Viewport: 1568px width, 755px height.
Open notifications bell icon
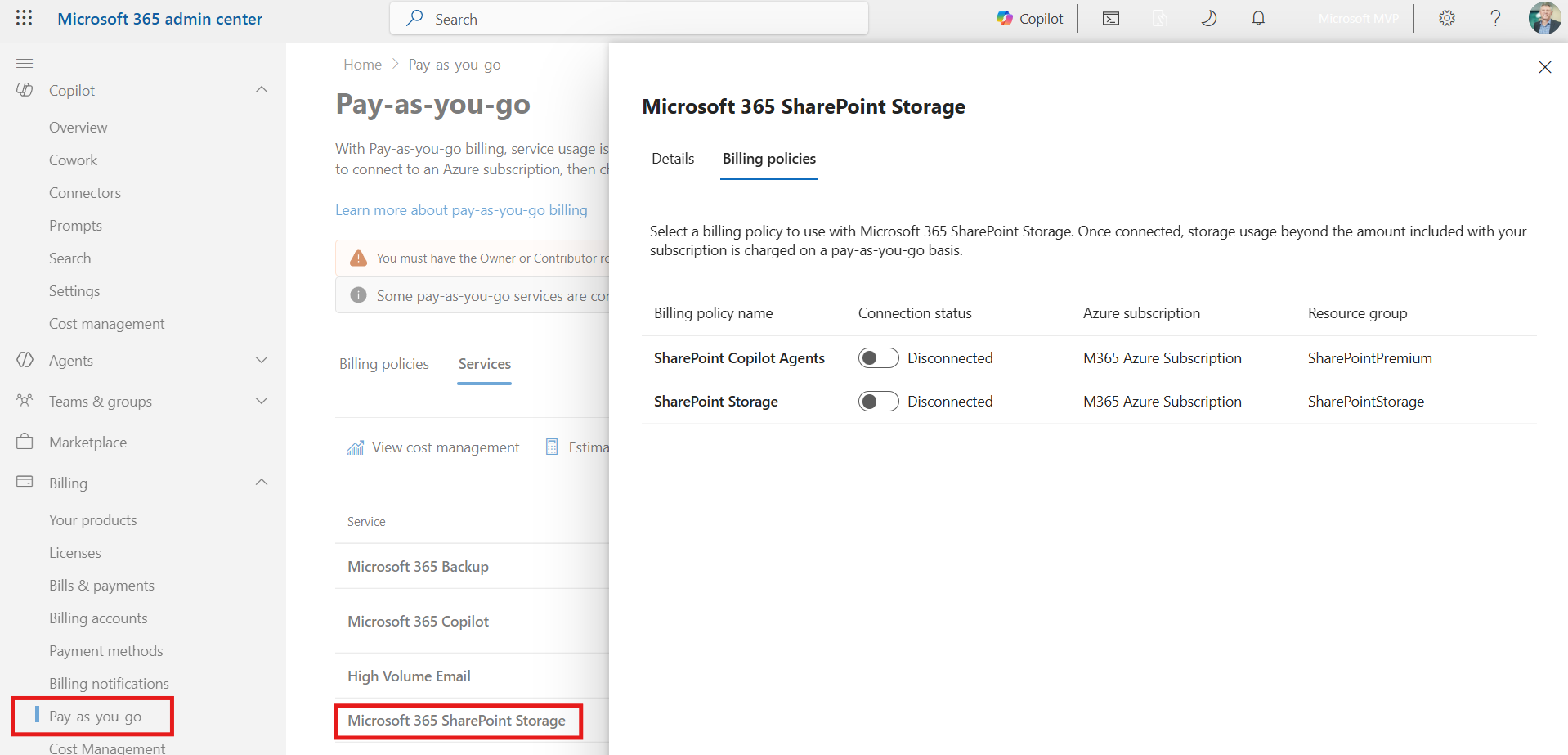(1258, 18)
